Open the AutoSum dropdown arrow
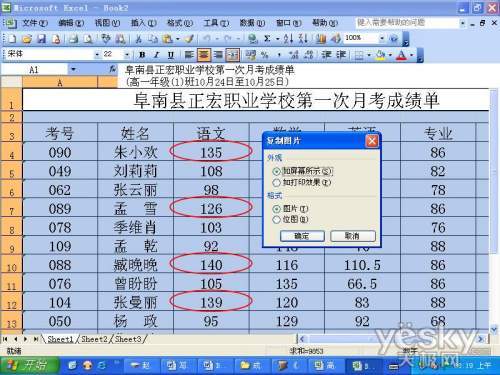500x375 pixels. tap(277, 39)
